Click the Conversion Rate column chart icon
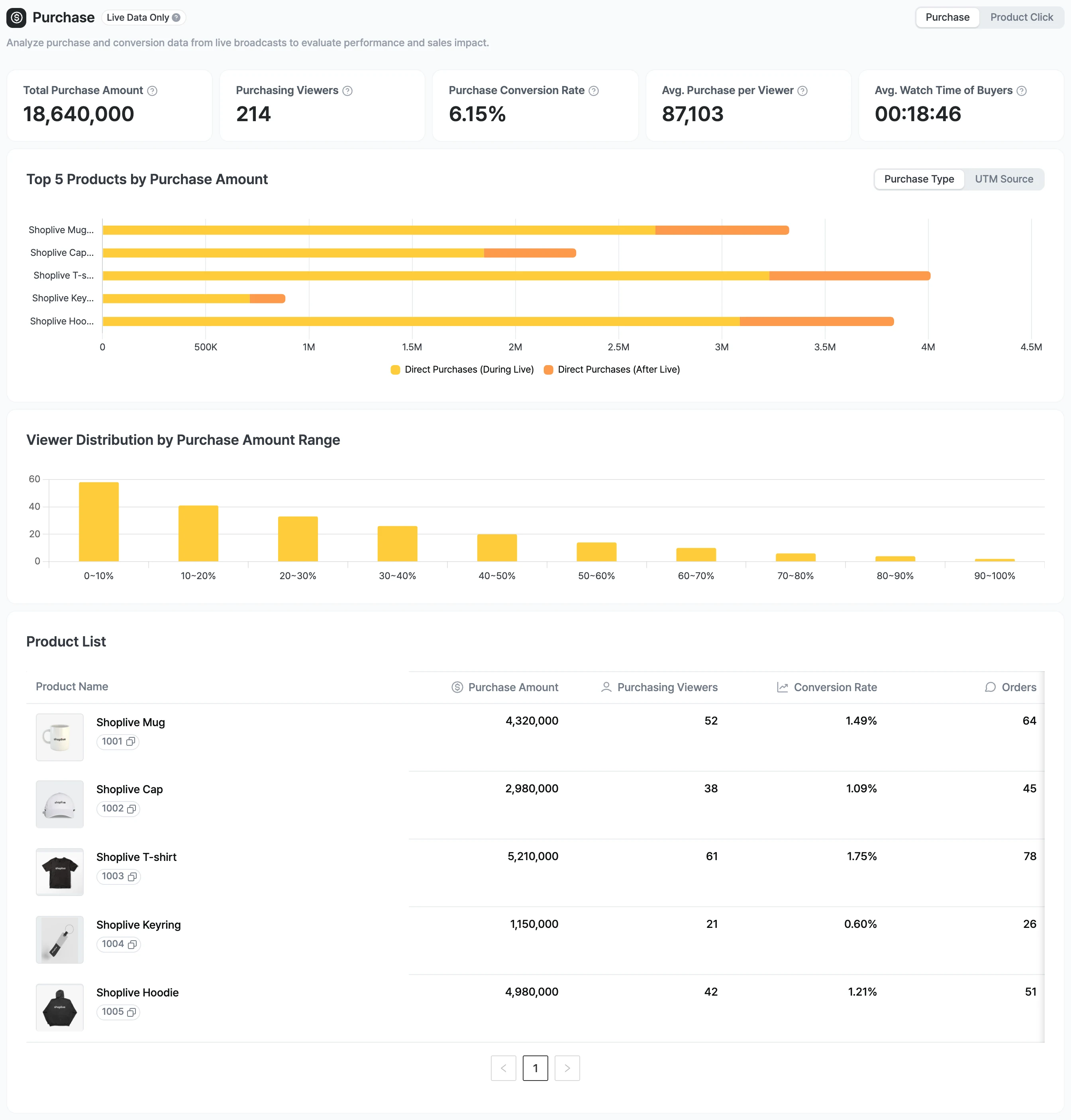This screenshot has height=1120, width=1071. coord(783,687)
